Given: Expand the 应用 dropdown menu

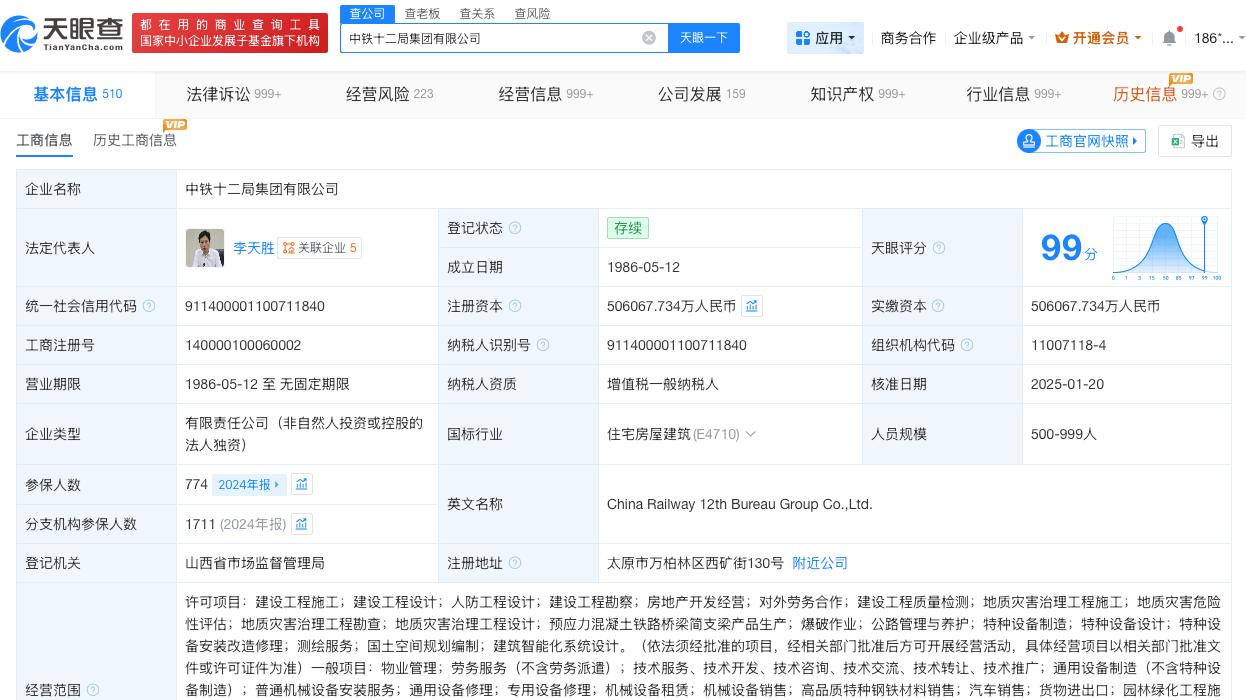Looking at the screenshot, I should [x=825, y=37].
